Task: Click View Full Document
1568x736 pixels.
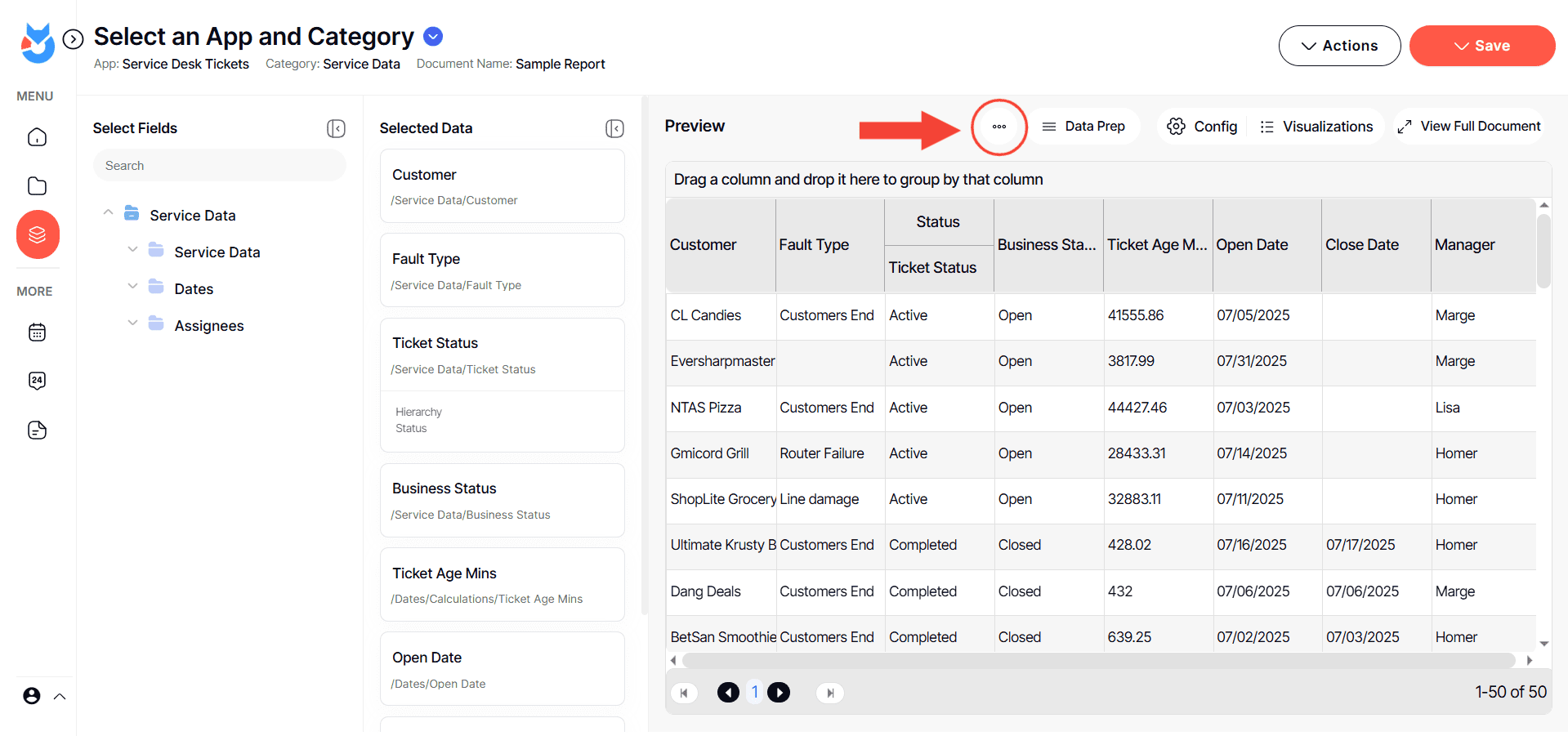Action: [x=1469, y=127]
